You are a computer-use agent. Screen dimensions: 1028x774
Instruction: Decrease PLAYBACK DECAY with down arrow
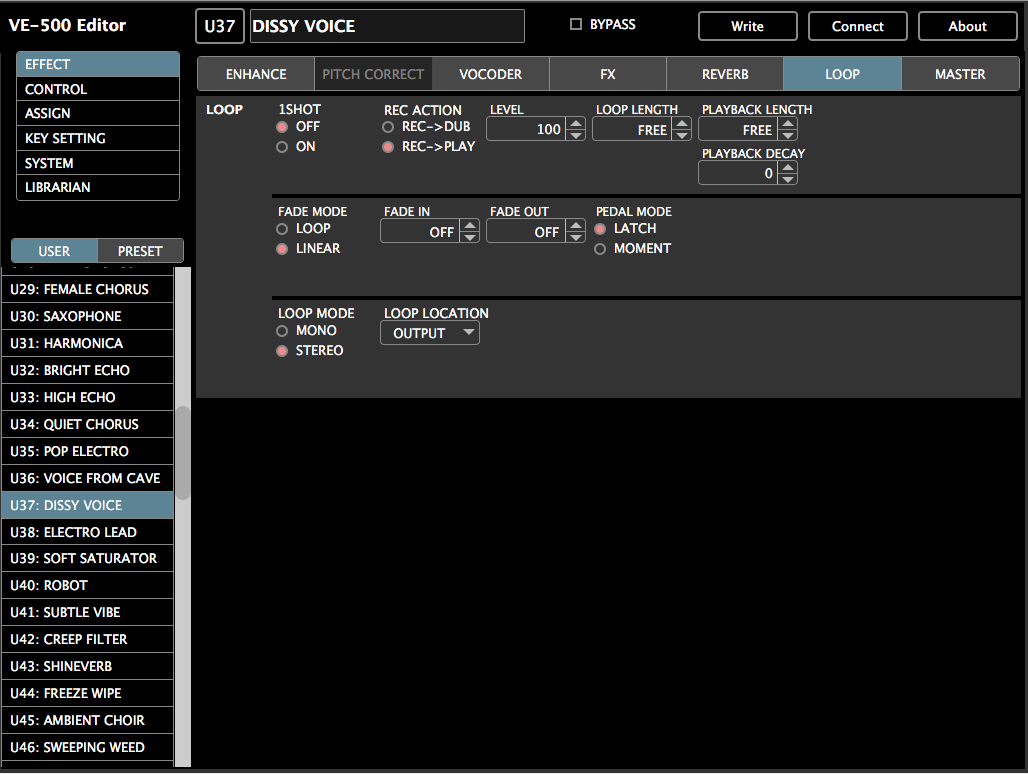pyautogui.click(x=787, y=179)
